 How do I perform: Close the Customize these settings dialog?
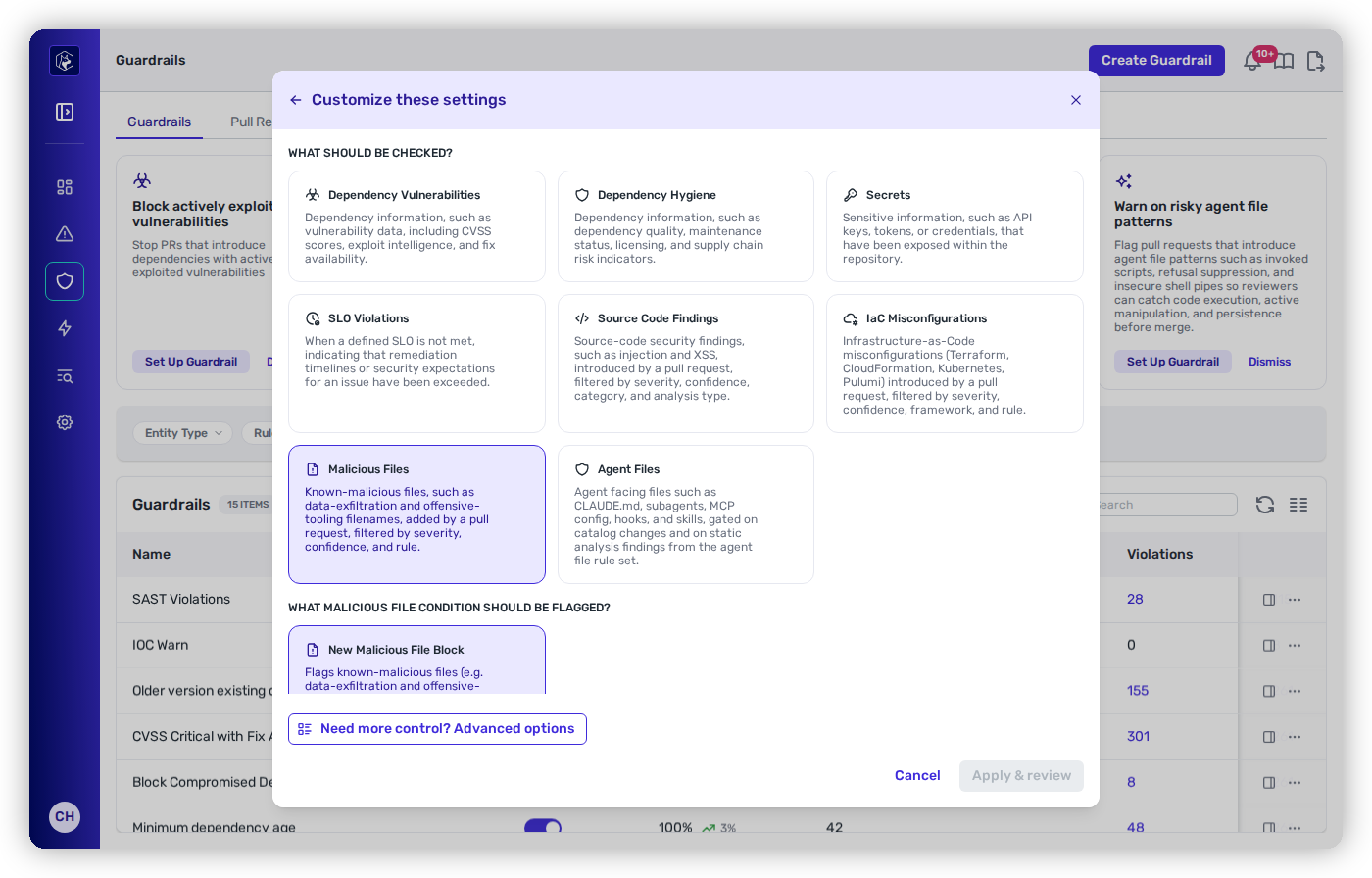[1076, 100]
